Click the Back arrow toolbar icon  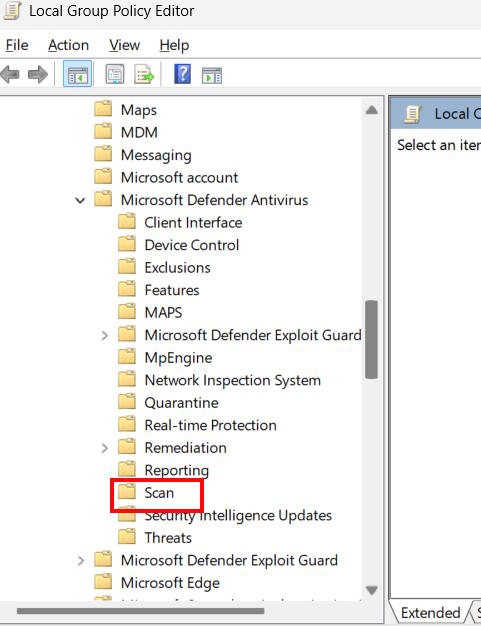(x=10, y=74)
